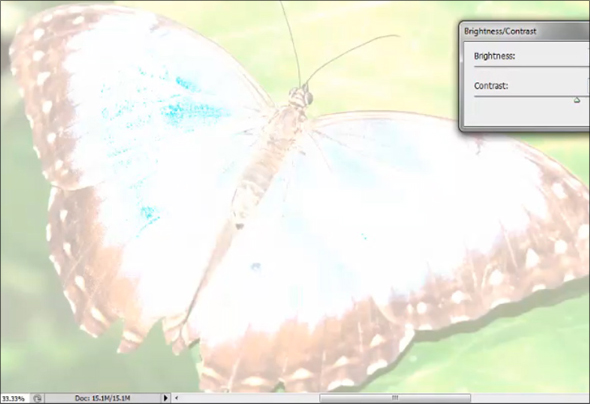Open the status bar black arrow flyout
590x404 pixels.
[166, 398]
